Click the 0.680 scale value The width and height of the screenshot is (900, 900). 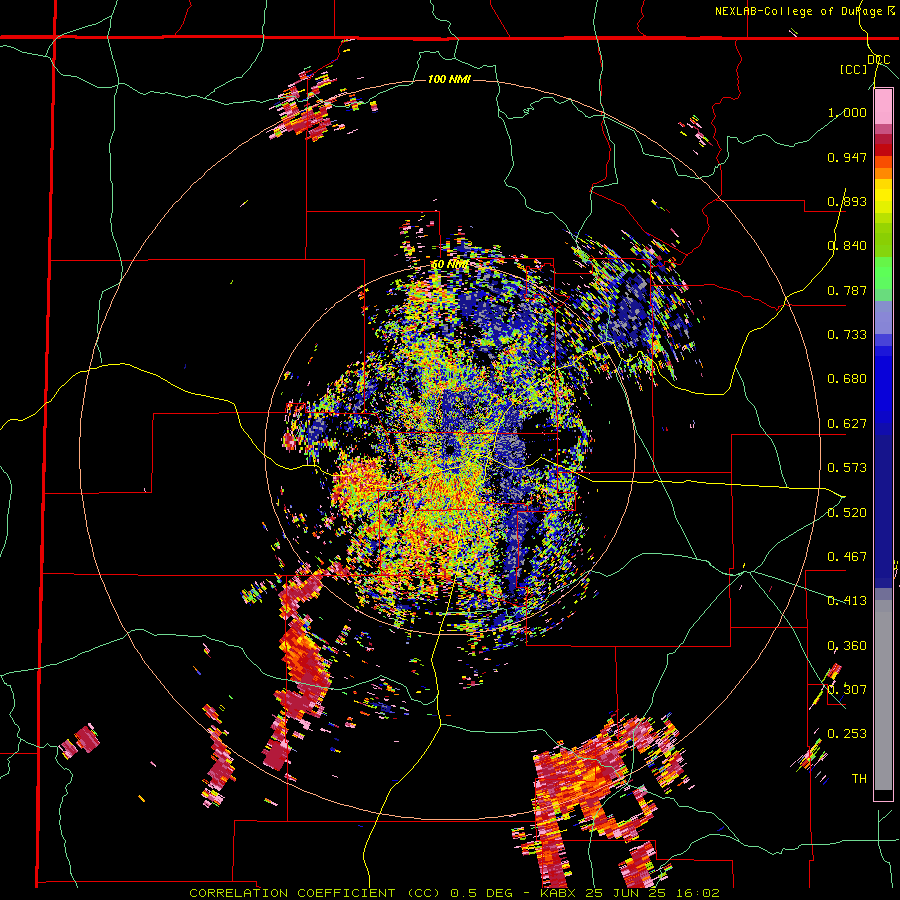click(x=847, y=379)
